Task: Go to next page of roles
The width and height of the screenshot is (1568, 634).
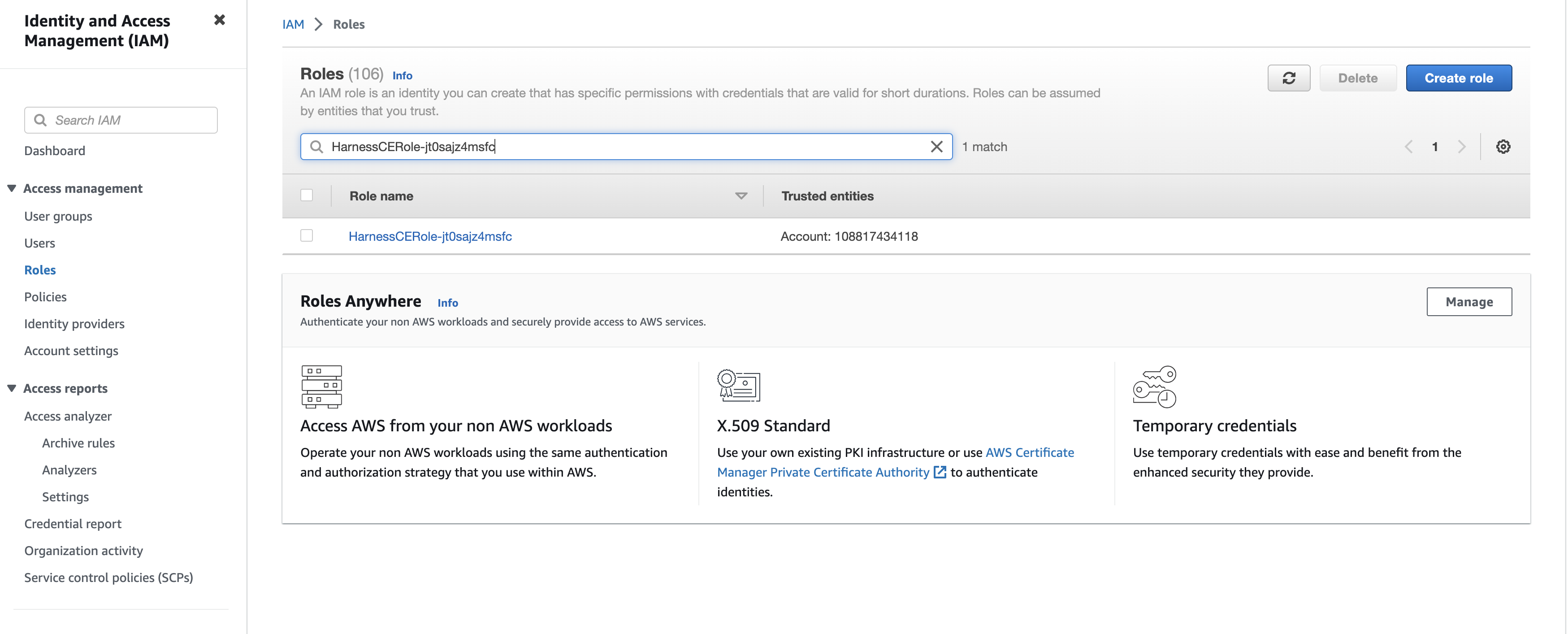Action: pos(1461,147)
